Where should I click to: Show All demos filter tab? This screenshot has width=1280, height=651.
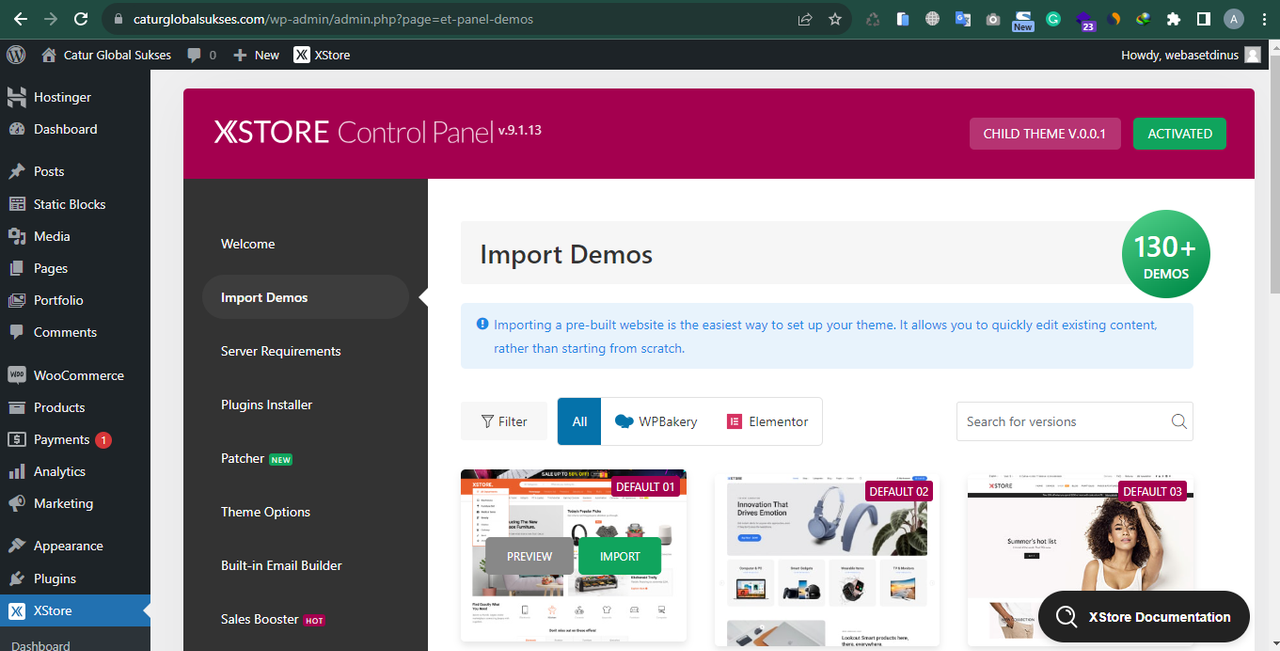[x=579, y=421]
